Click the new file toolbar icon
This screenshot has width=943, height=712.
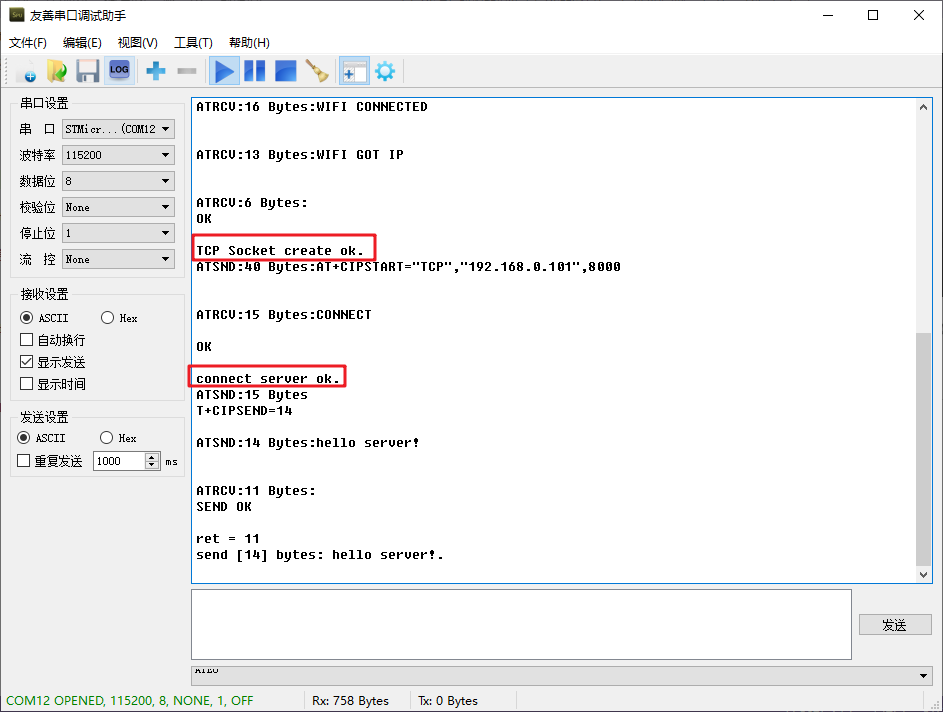coord(26,72)
